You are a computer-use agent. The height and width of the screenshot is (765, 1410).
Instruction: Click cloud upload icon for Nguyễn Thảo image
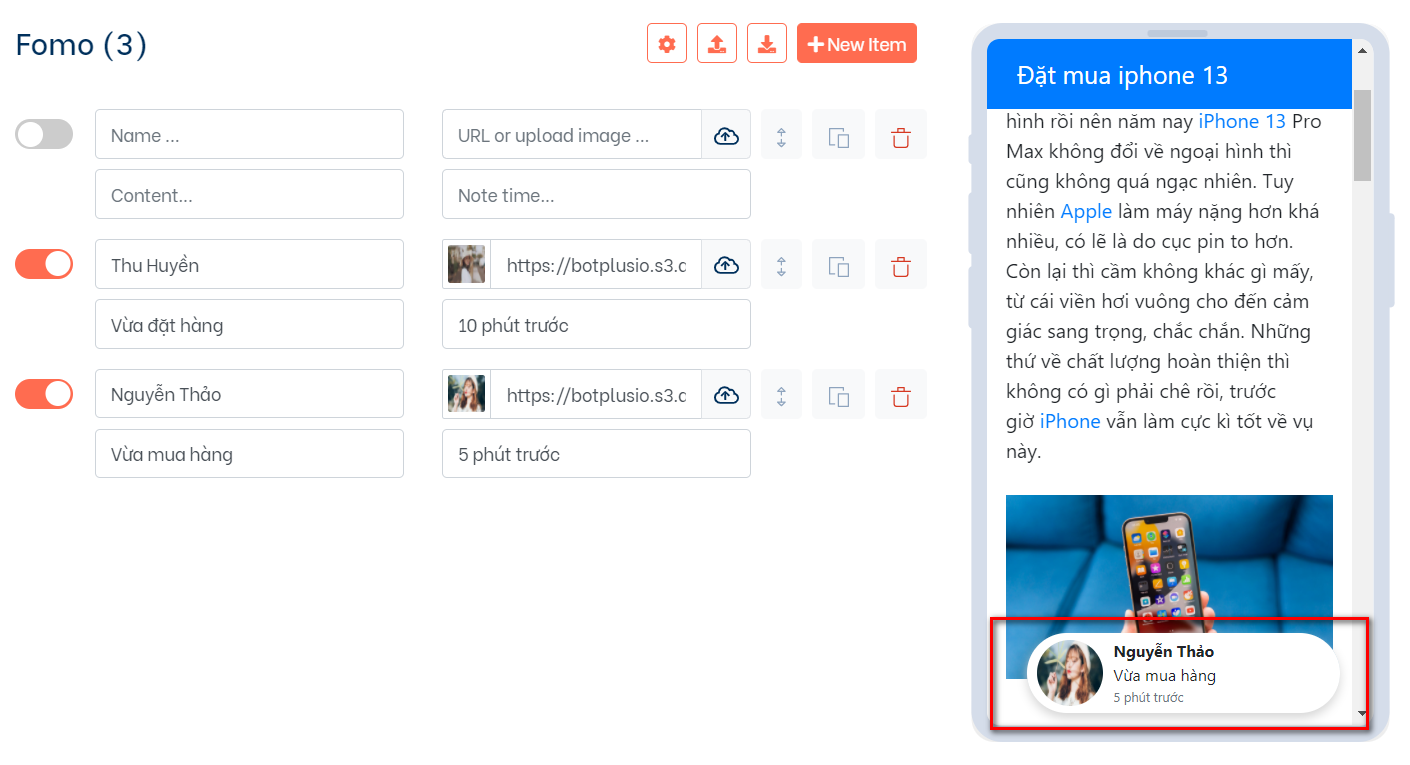[x=726, y=395]
